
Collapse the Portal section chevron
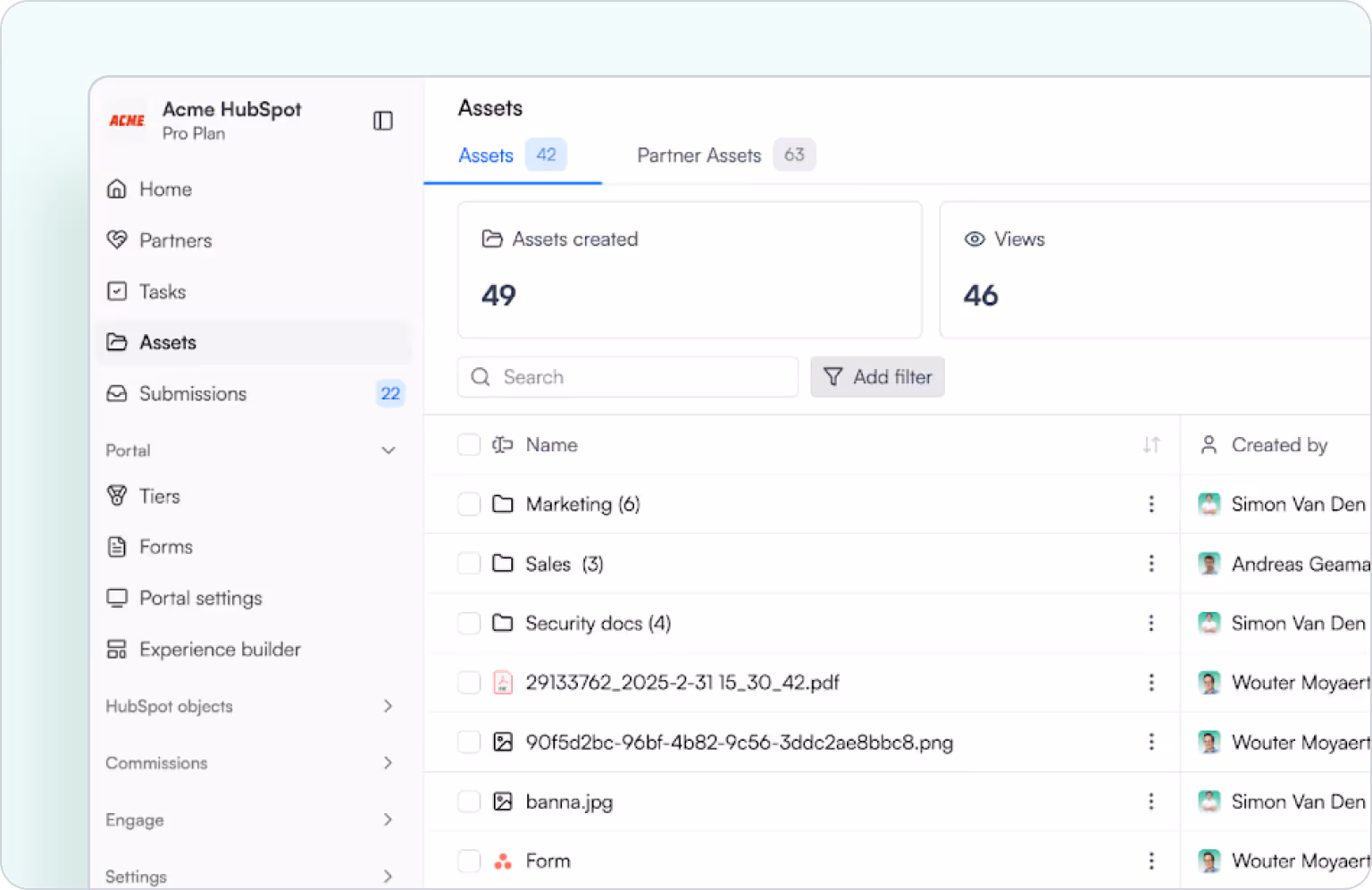389,450
